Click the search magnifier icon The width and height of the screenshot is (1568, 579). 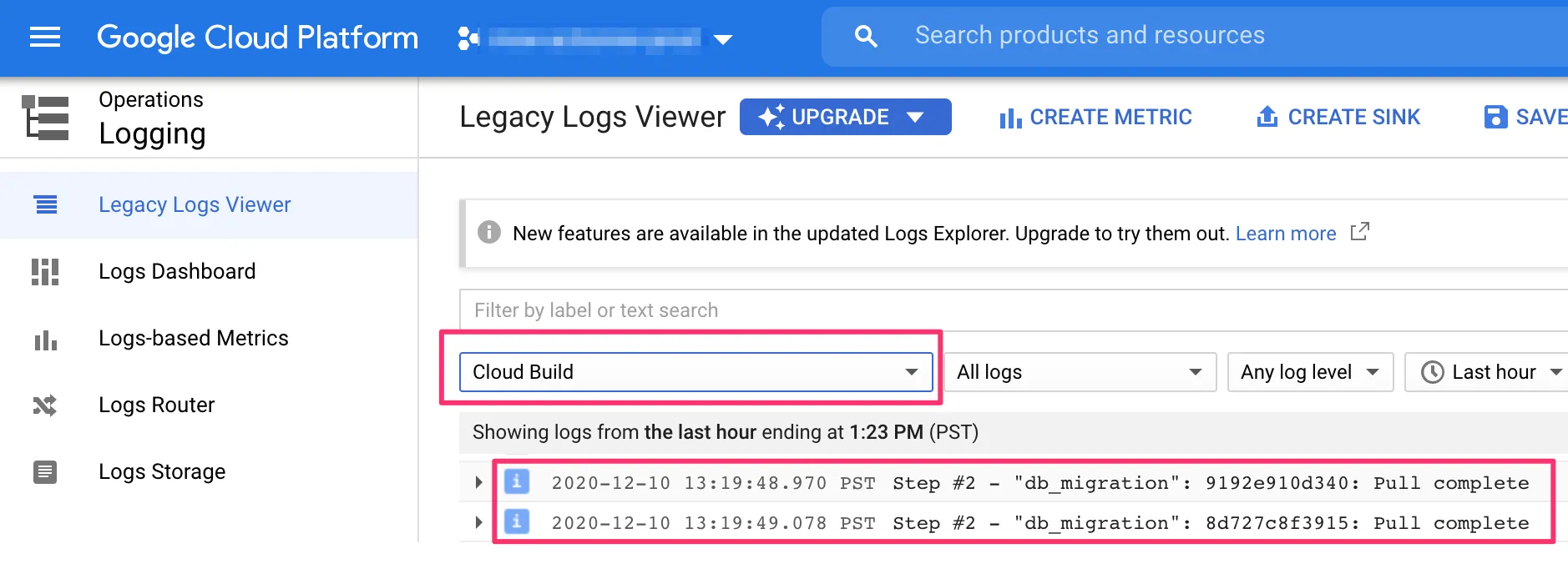tap(866, 36)
